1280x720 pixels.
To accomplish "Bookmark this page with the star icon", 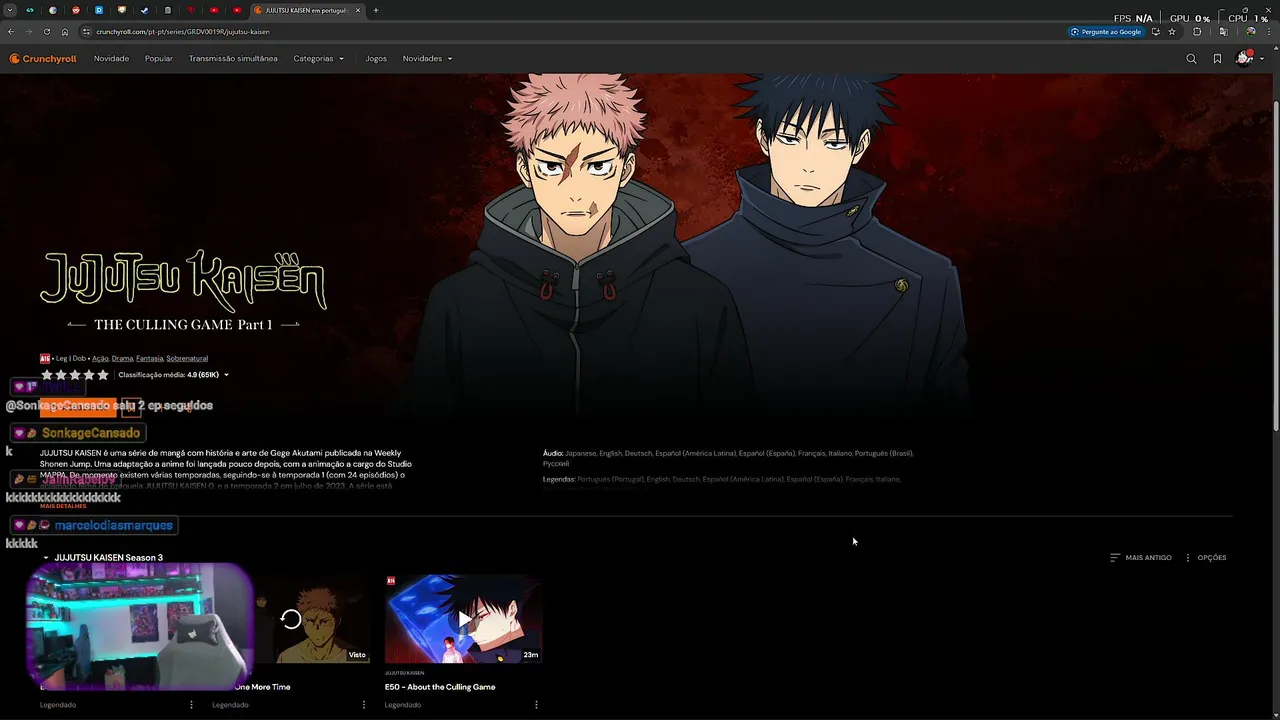I will (1172, 32).
